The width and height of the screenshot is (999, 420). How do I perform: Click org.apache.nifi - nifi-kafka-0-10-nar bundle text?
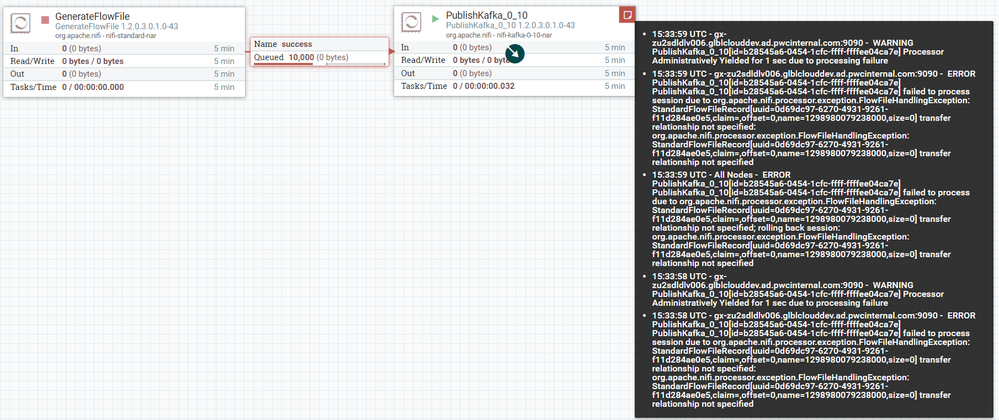tap(500, 35)
